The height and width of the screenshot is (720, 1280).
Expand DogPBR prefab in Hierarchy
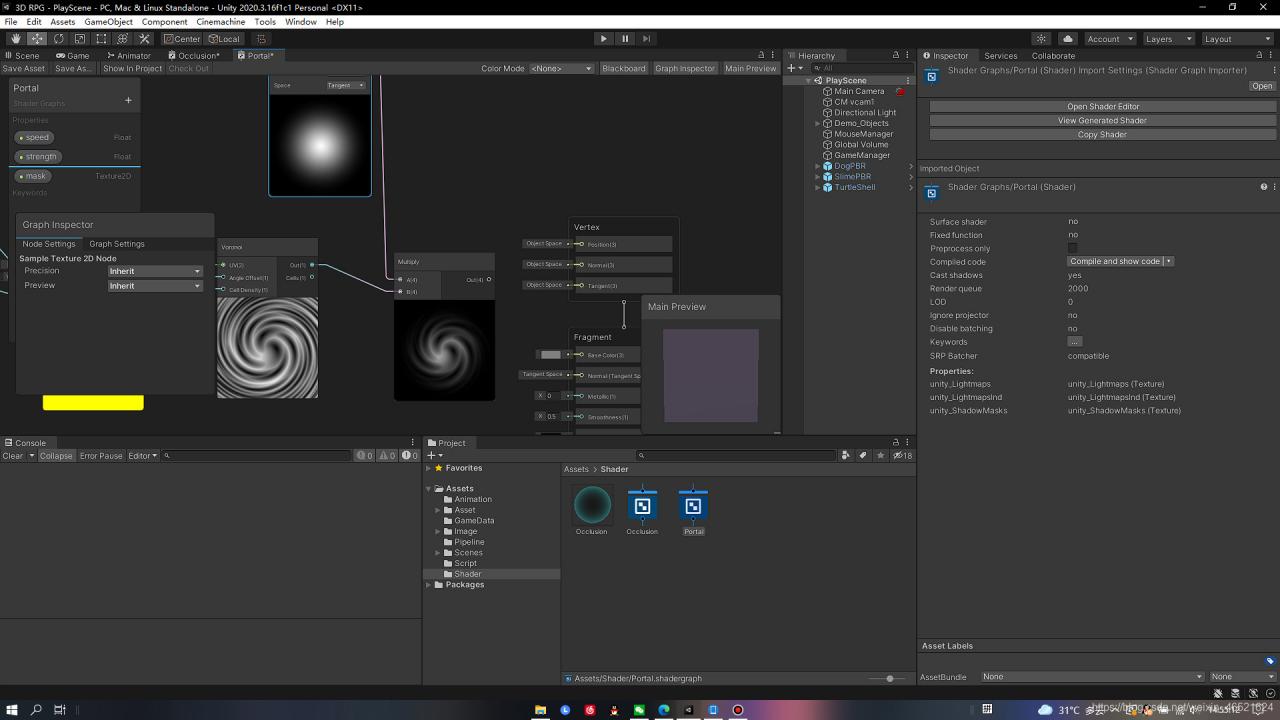point(819,166)
